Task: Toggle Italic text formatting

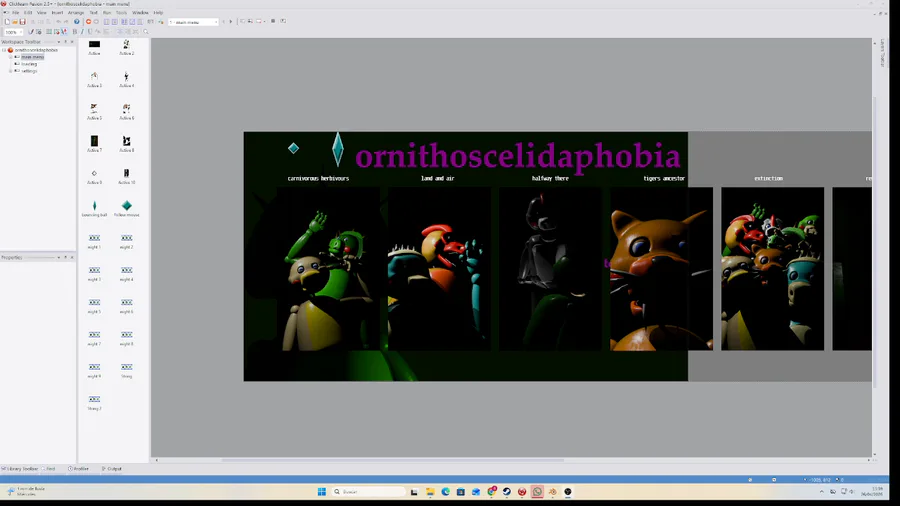Action: (x=82, y=32)
